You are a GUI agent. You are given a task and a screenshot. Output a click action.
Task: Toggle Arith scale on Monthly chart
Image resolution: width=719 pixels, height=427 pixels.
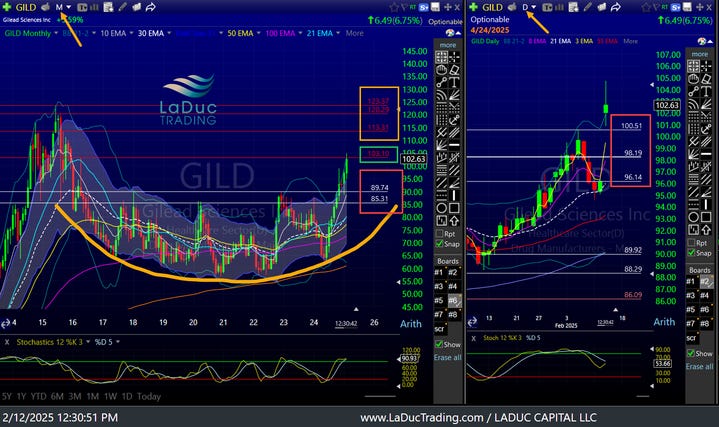click(x=411, y=324)
